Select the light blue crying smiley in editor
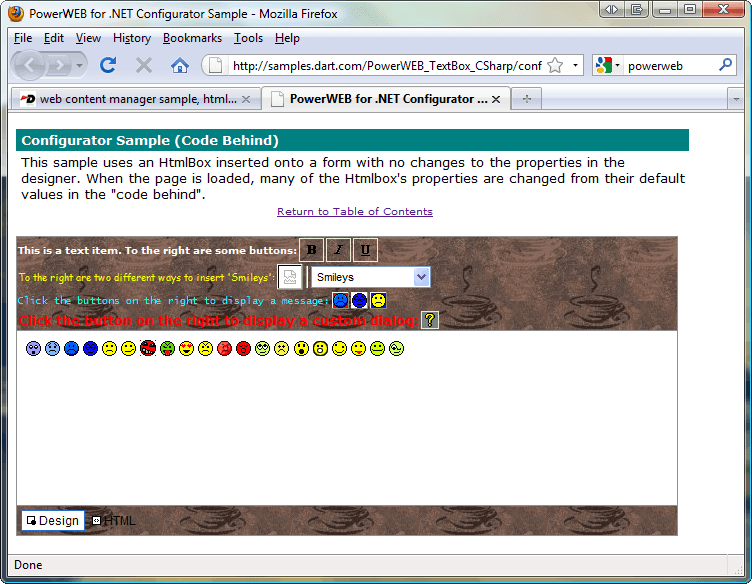Image resolution: width=752 pixels, height=584 pixels. [52, 349]
